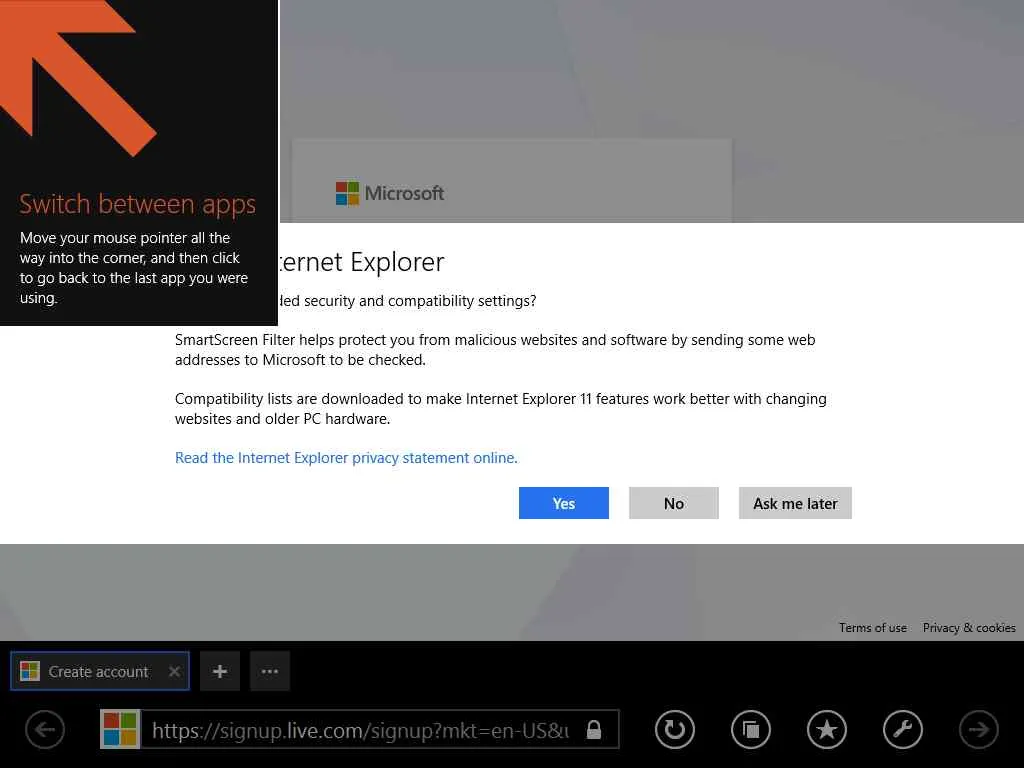Click the lock security icon in the address bar
The image size is (1024, 768).
pos(594,729)
